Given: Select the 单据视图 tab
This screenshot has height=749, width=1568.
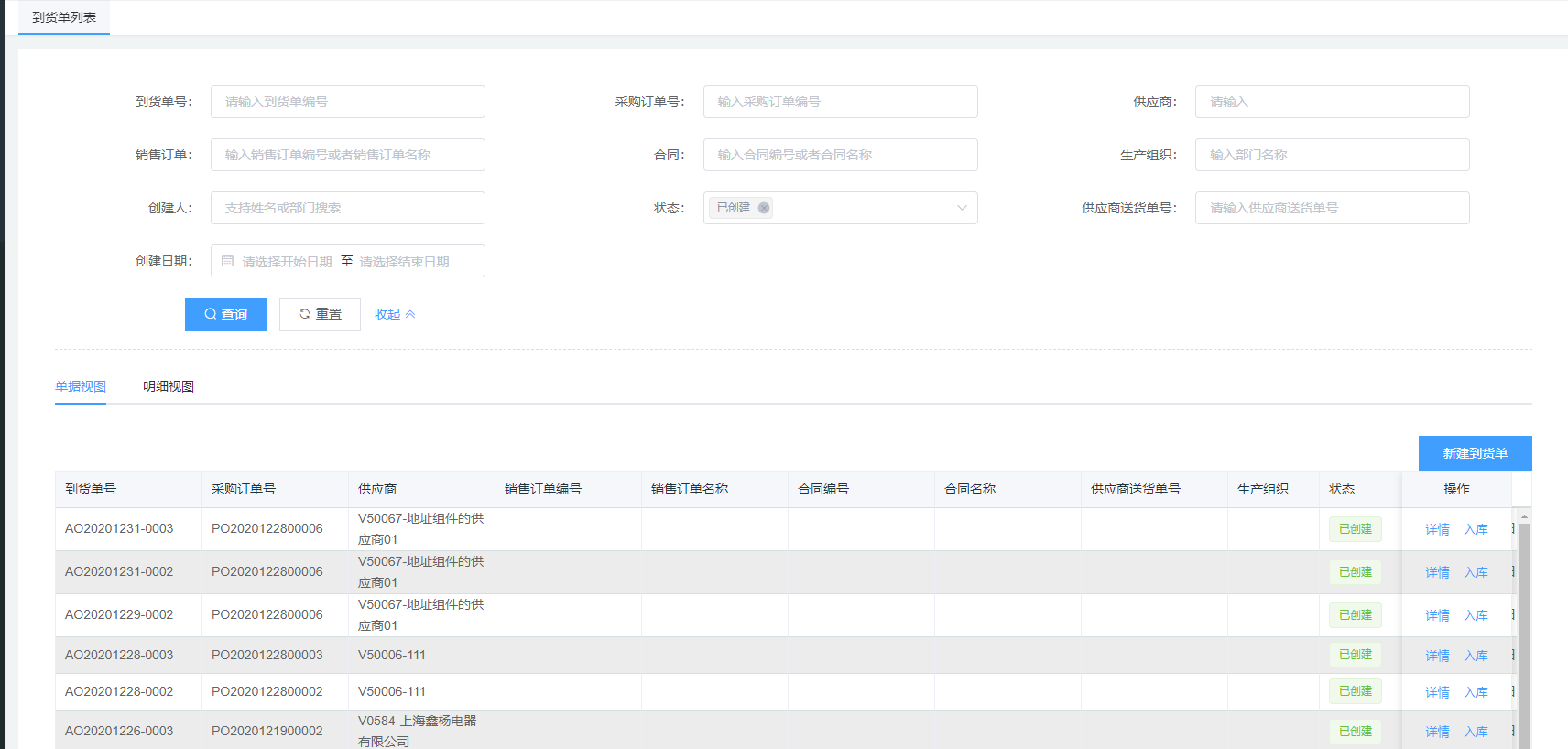Looking at the screenshot, I should point(81,386).
